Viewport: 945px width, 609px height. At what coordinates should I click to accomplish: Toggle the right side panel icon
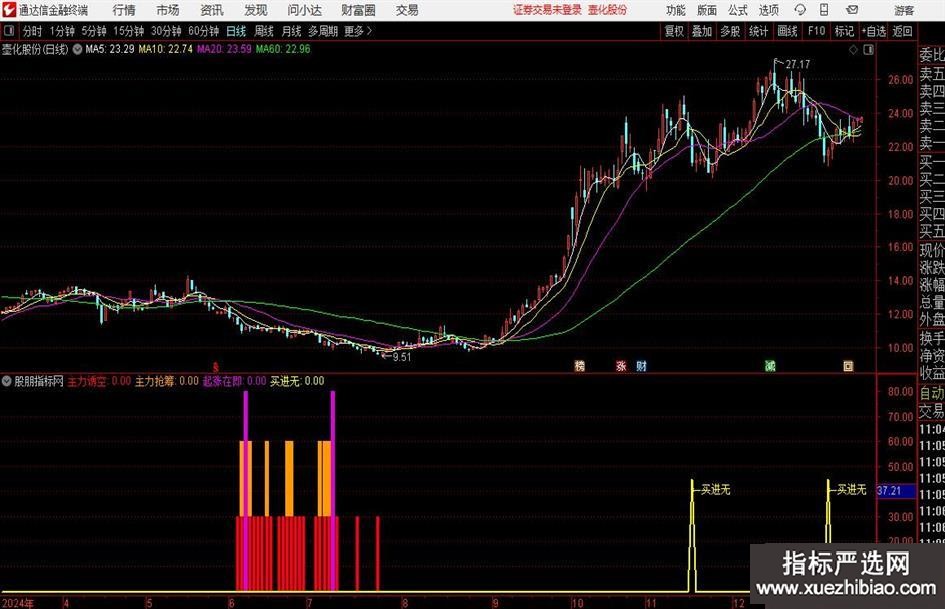(x=868, y=50)
